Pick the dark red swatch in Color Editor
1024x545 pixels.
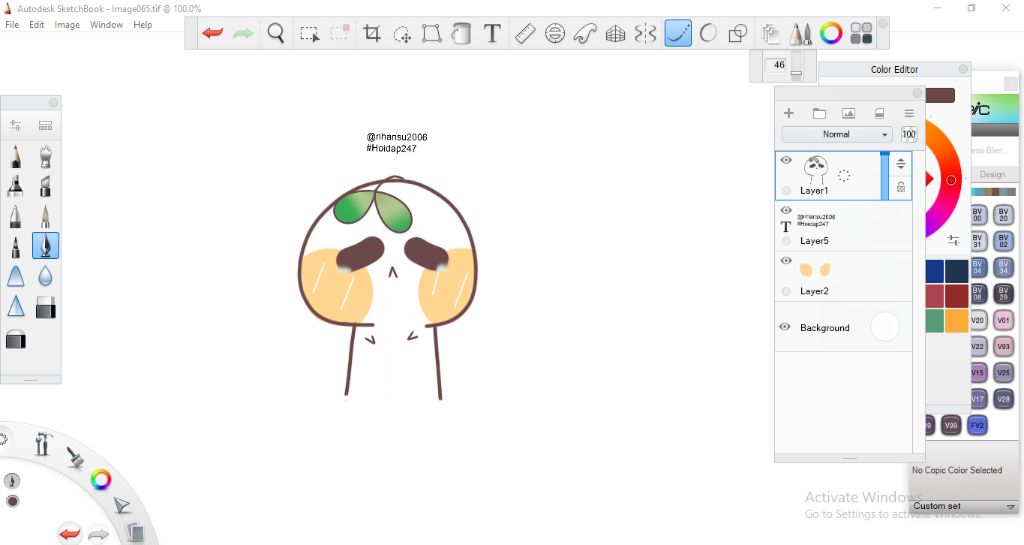pyautogui.click(x=956, y=296)
